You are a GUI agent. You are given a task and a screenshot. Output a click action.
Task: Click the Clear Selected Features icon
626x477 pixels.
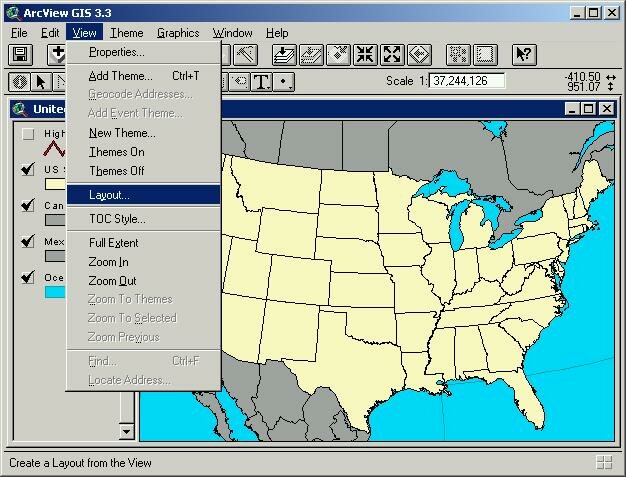(x=485, y=55)
